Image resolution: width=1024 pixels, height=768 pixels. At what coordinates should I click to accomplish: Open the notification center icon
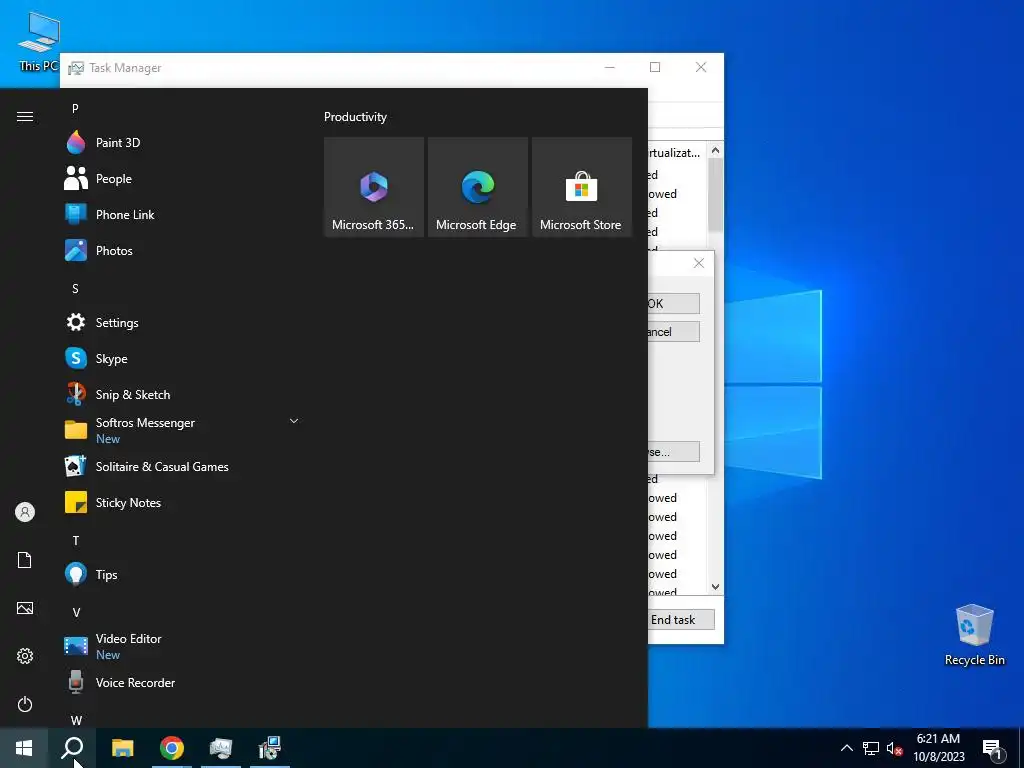[992, 748]
